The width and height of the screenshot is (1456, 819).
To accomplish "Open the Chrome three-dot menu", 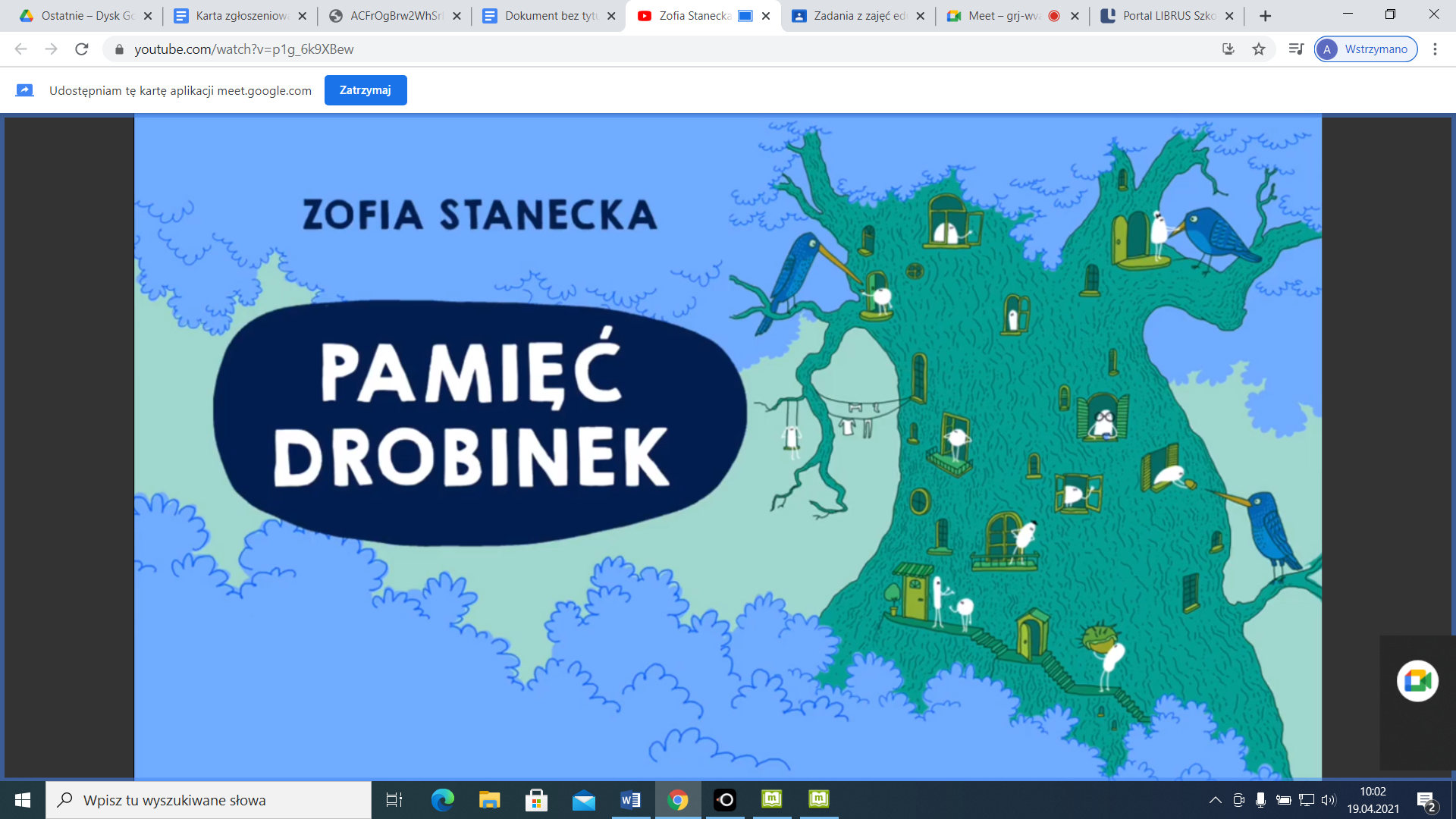I will coord(1435,49).
